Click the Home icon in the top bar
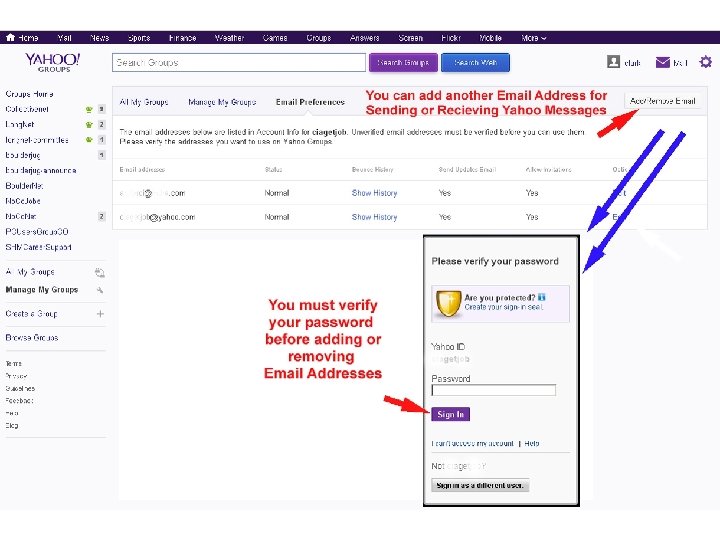 point(11,37)
